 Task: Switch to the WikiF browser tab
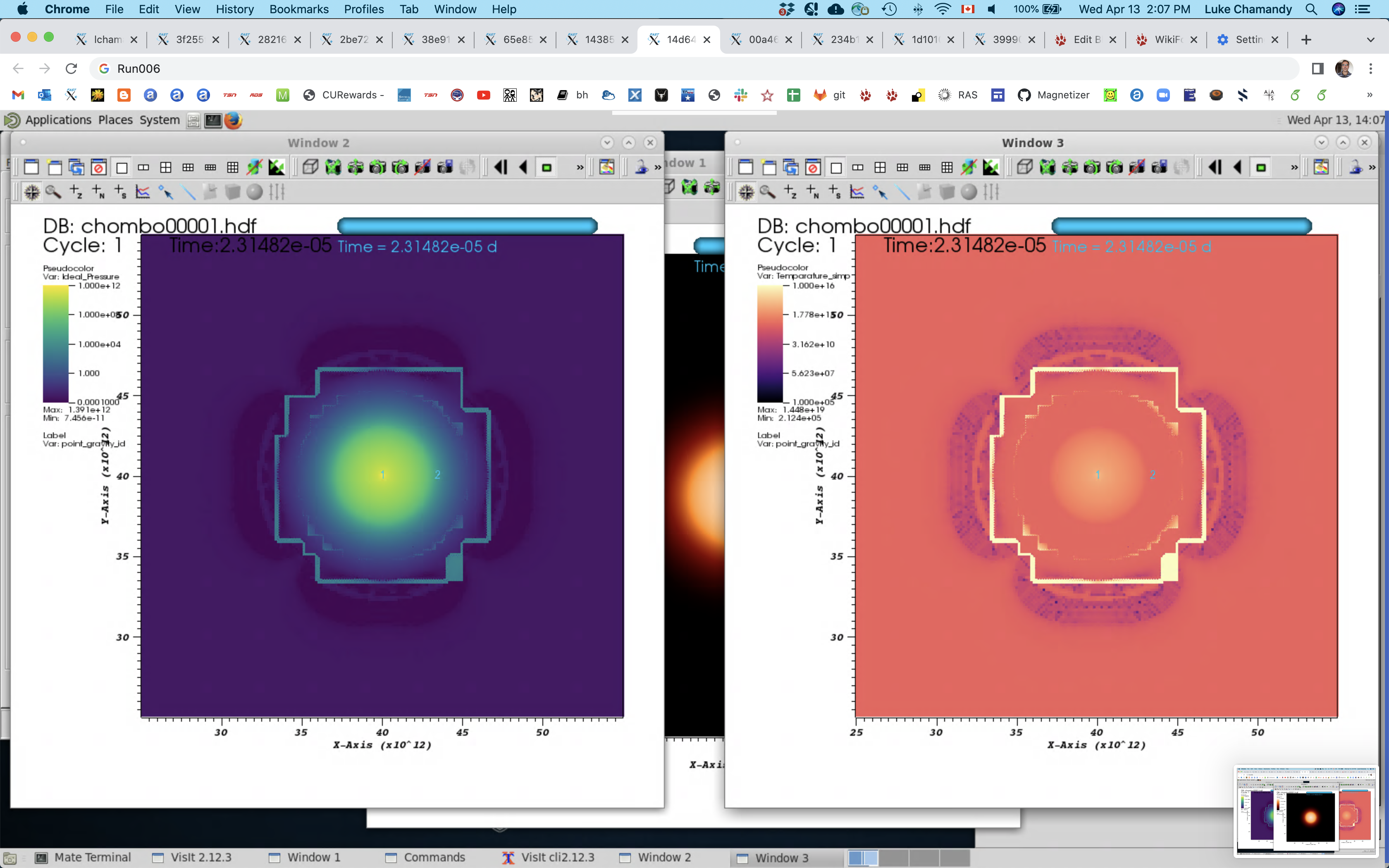click(1167, 40)
